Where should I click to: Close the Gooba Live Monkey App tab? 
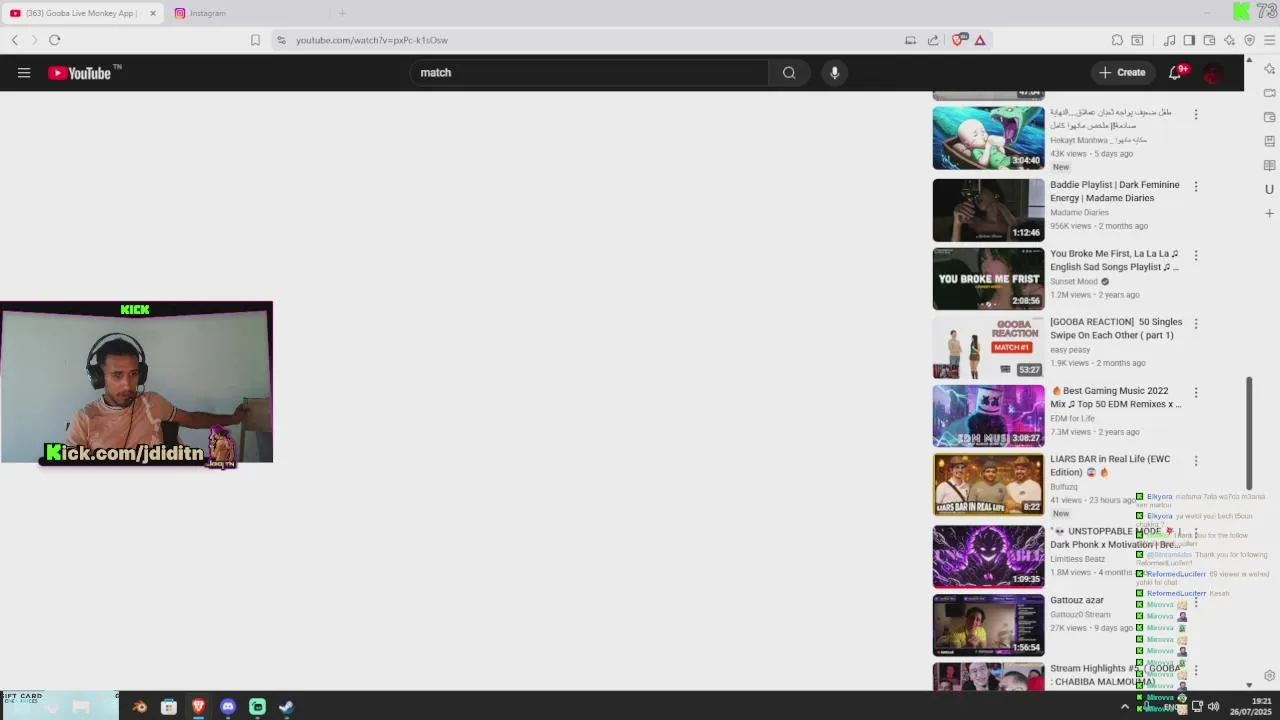153,13
